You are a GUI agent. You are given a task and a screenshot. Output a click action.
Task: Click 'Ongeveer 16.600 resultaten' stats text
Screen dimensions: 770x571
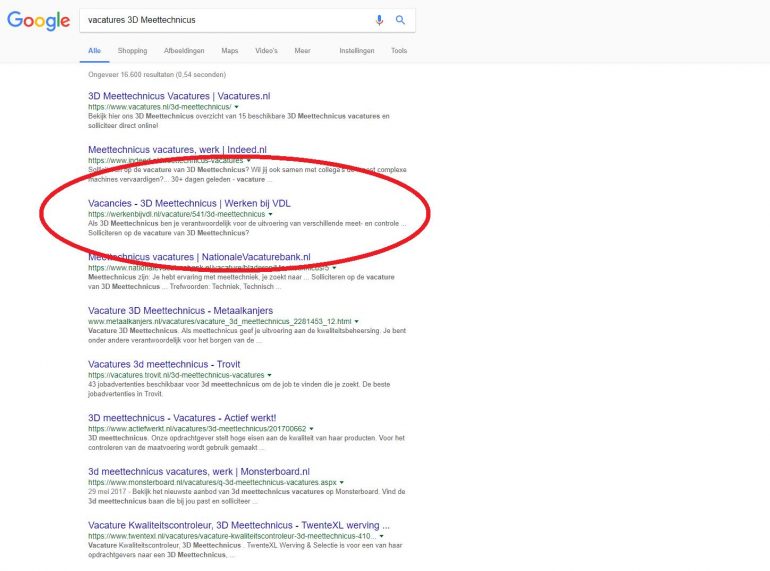(157, 75)
